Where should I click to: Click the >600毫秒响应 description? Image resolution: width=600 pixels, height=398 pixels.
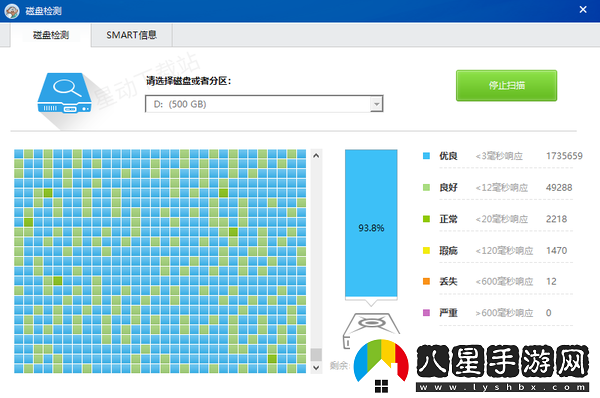tap(504, 313)
